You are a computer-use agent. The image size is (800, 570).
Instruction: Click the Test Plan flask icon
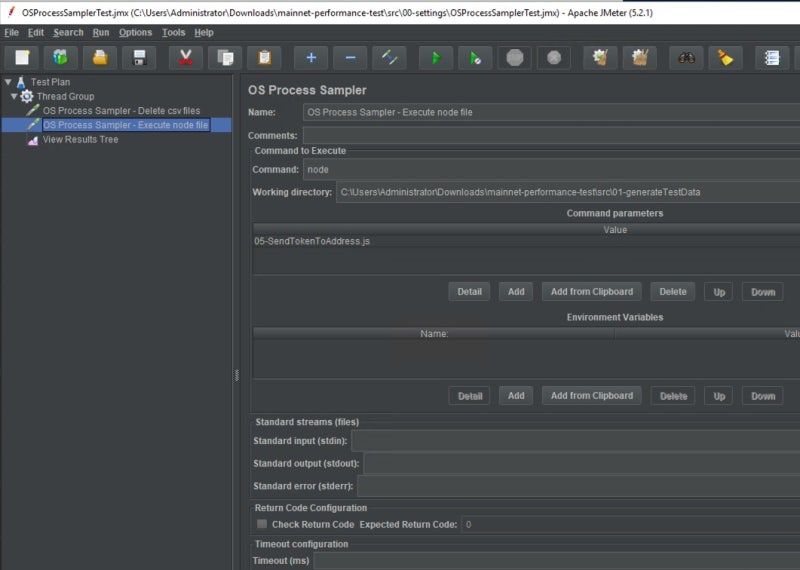21,82
